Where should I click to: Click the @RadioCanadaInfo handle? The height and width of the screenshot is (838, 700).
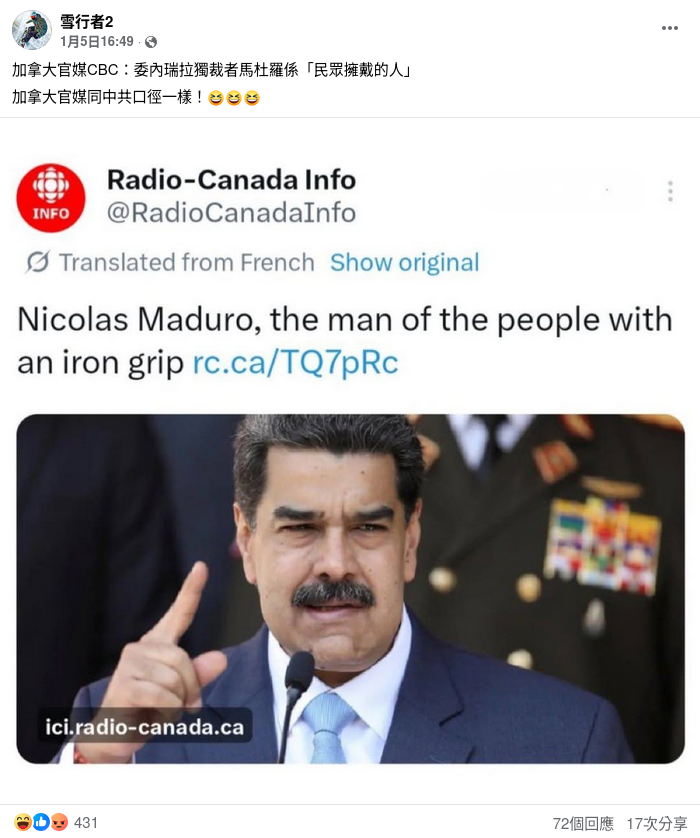coord(231,213)
